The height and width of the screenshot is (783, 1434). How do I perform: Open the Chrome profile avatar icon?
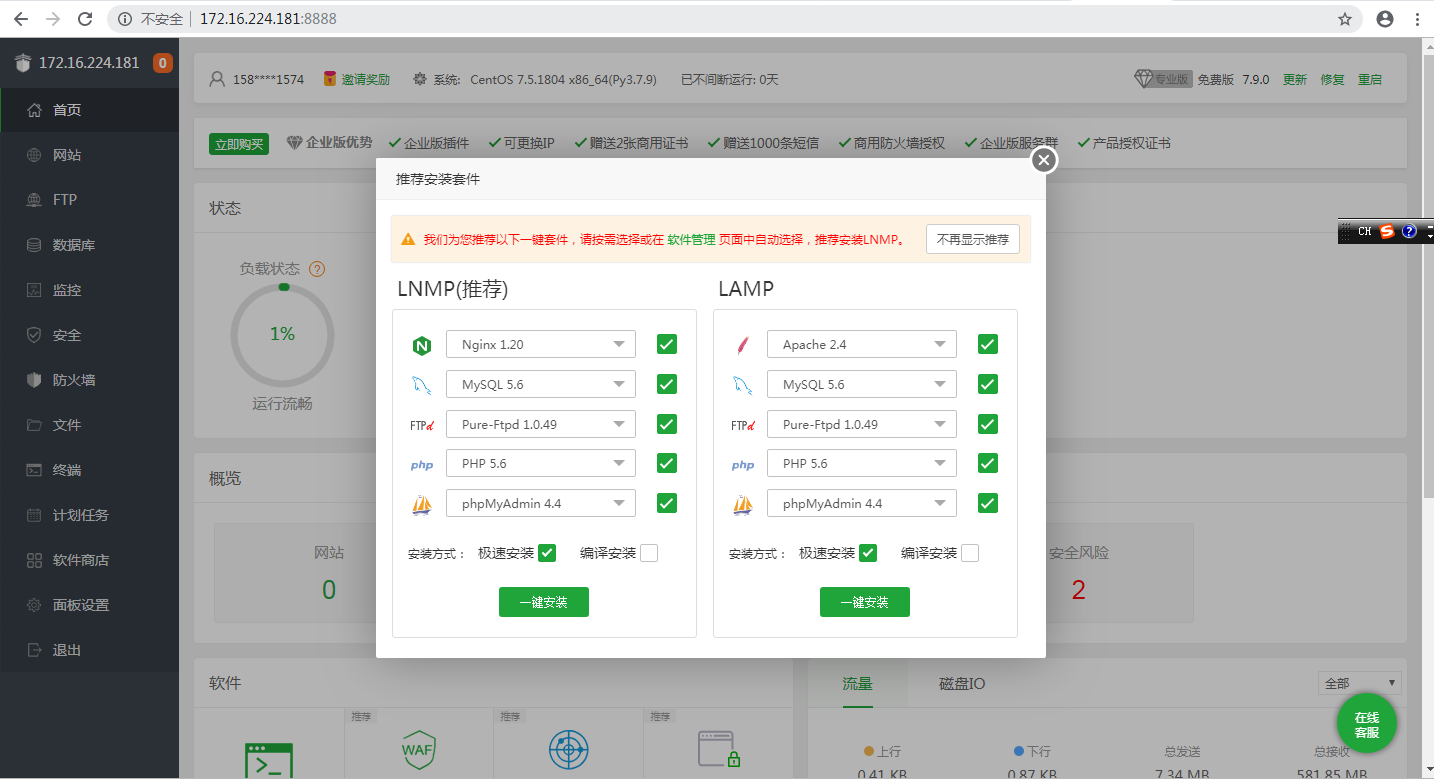1385,19
